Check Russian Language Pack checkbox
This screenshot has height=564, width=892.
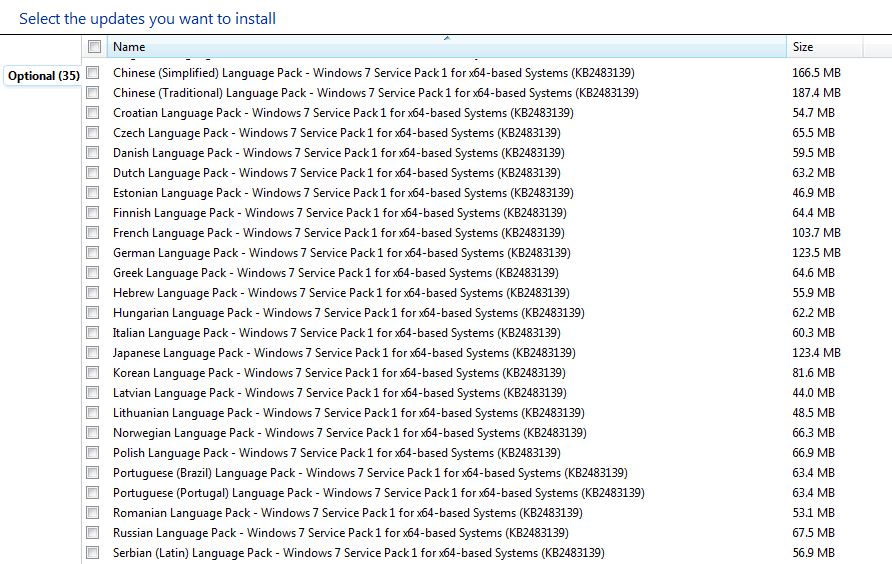93,533
